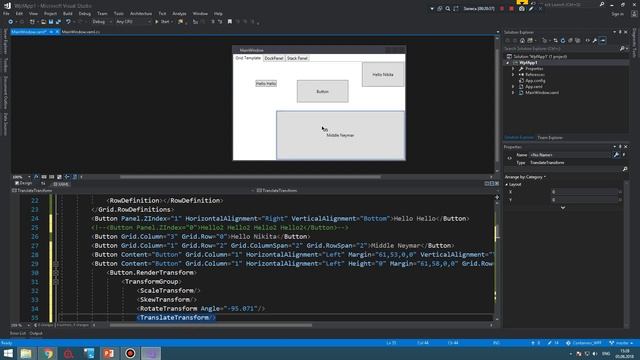The image size is (640, 360).
Task: Expand the Properties node in Solution Explorer
Action: coord(513,69)
